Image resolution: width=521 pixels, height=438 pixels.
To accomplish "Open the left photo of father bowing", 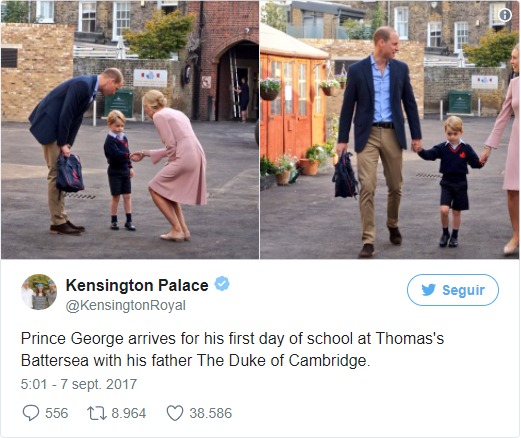I will [130, 130].
